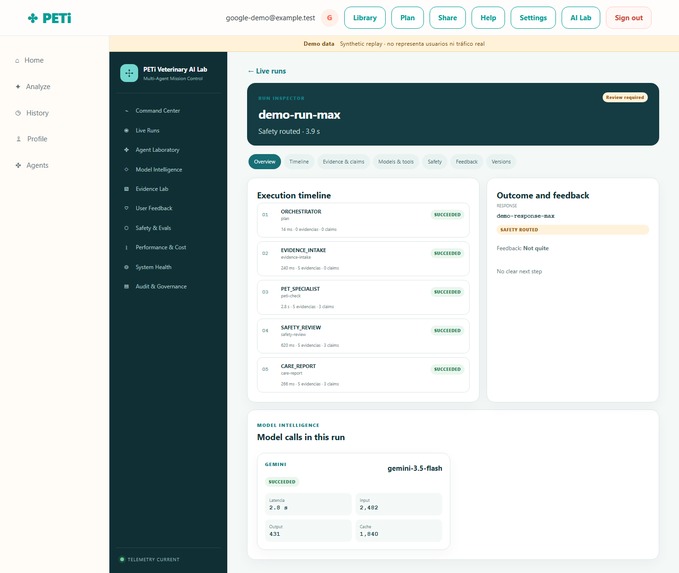This screenshot has width=679, height=573.
Task: Click the Model Intelligence sidebar icon
Action: point(126,169)
